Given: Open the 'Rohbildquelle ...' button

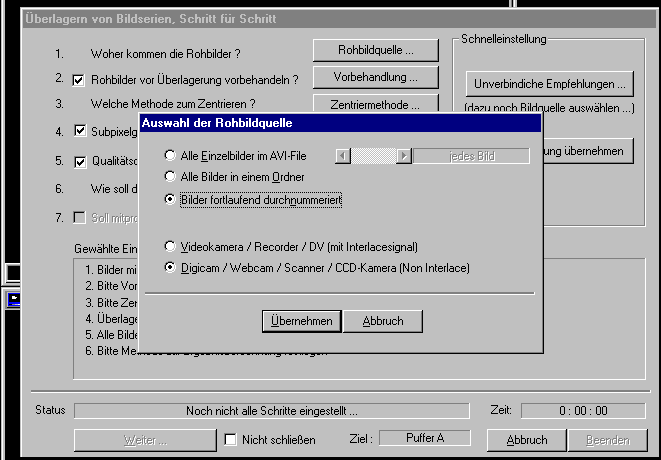Looking at the screenshot, I should tap(375, 51).
